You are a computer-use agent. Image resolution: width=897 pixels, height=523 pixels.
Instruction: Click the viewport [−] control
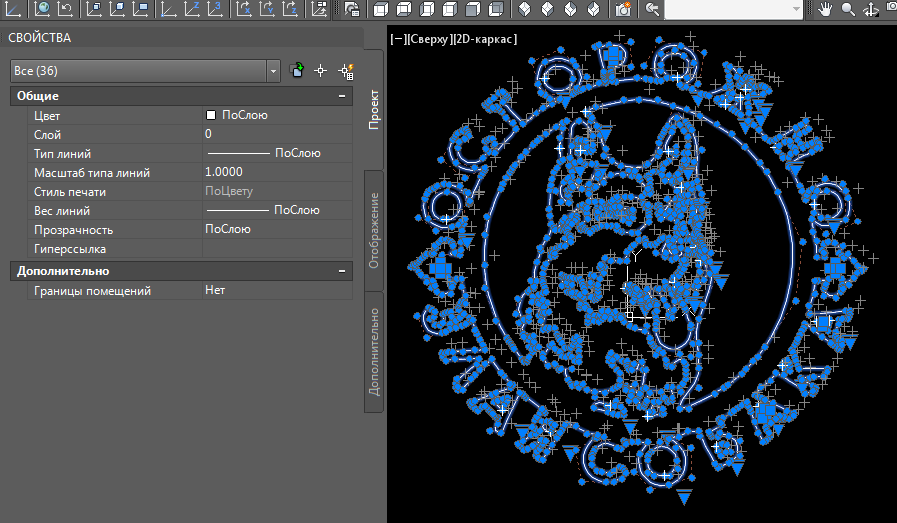(398, 39)
